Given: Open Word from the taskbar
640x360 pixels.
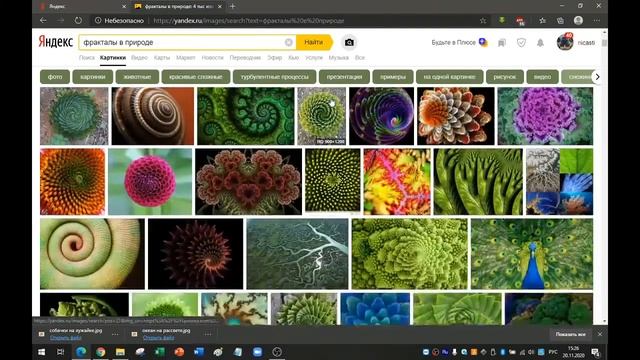Looking at the screenshot, I should (x=199, y=352).
